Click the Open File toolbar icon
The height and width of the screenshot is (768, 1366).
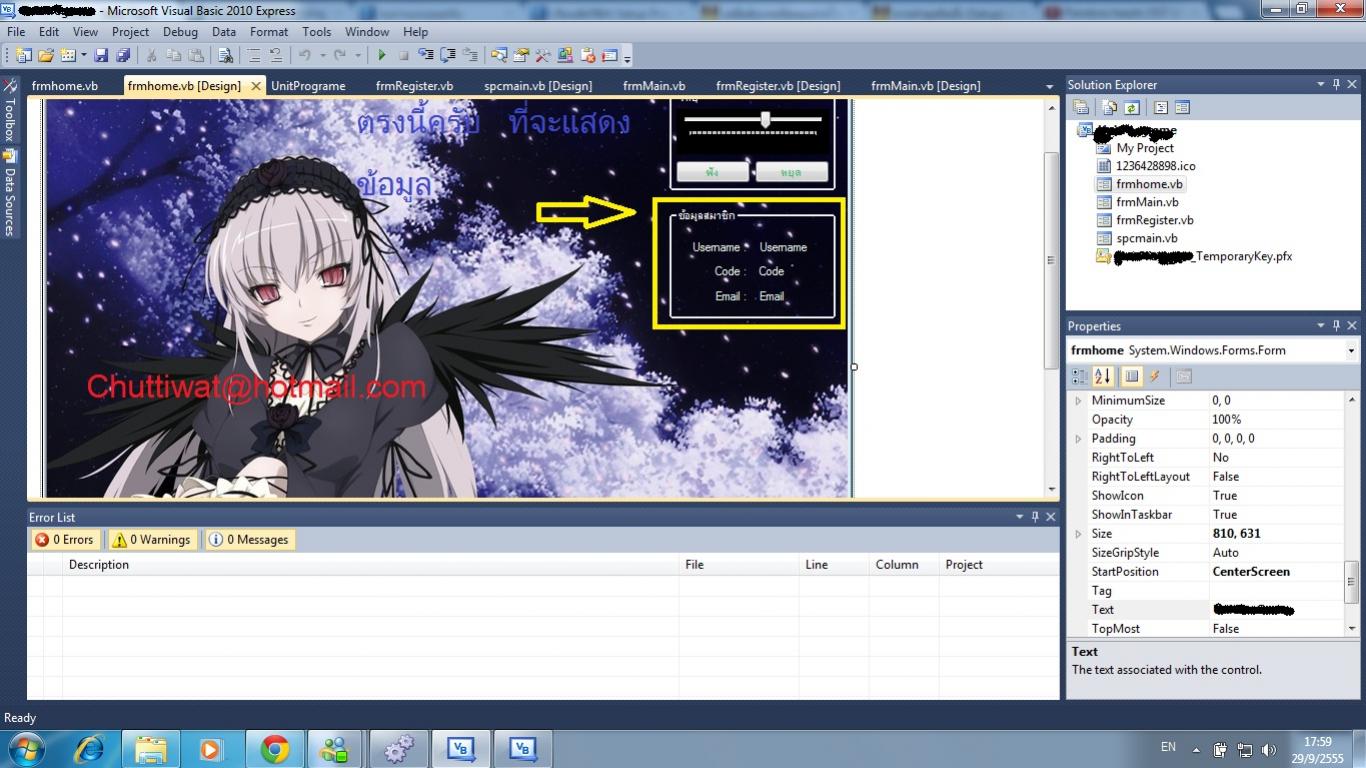click(x=46, y=55)
